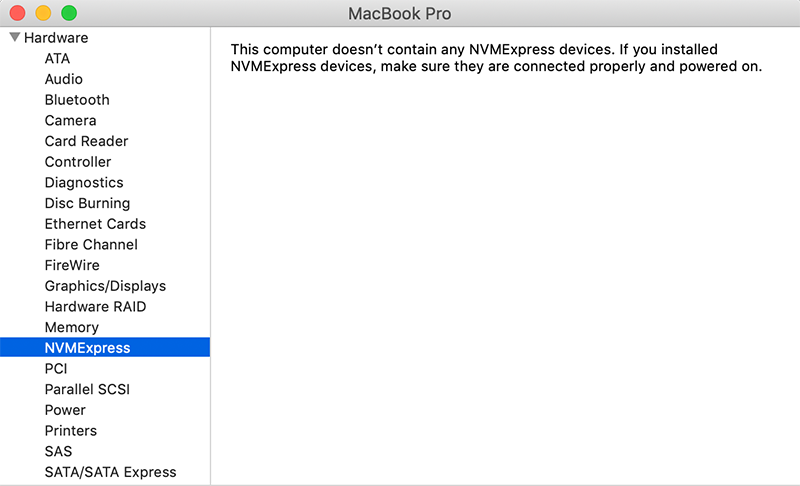This screenshot has height=486, width=800.
Task: Show Memory information
Action: [x=71, y=327]
